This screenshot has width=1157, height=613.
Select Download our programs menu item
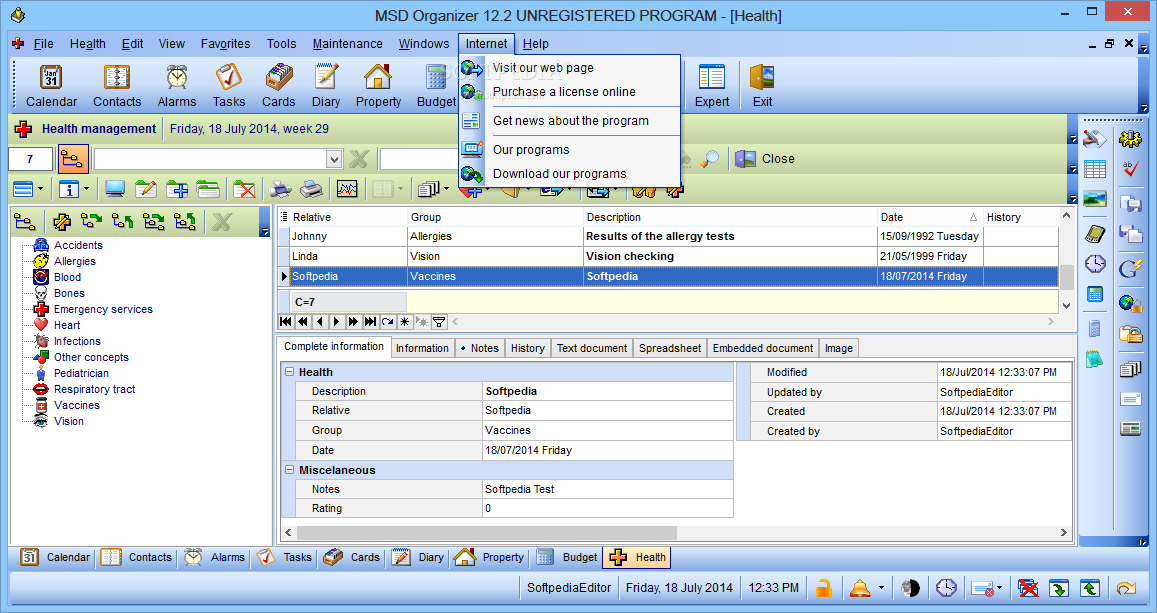pyautogui.click(x=559, y=174)
